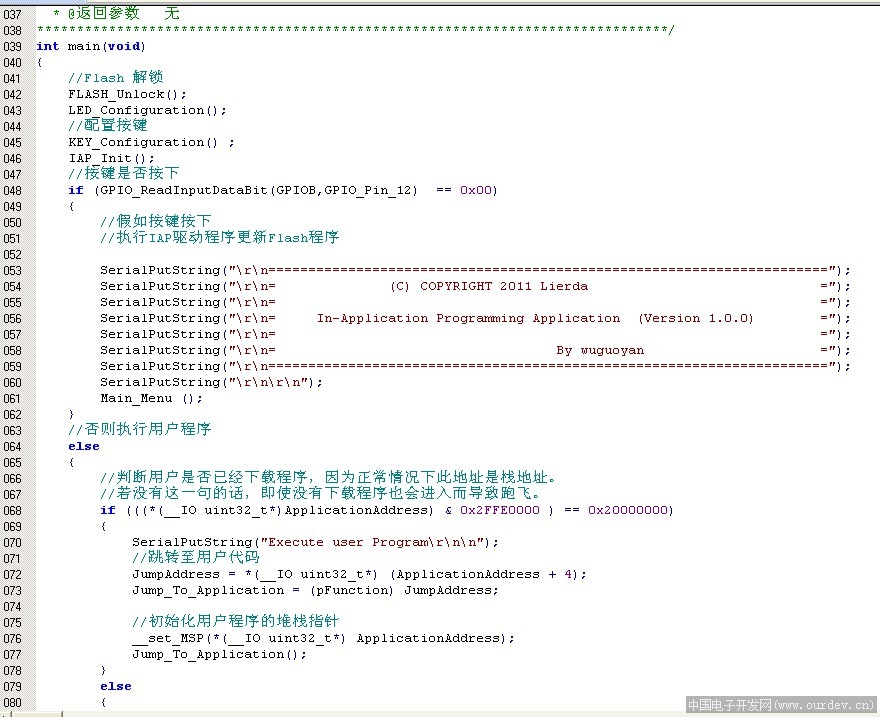Click 'In-Application Programming Application' string text
Image resolution: width=880 pixels, height=717 pixels.
(469, 318)
